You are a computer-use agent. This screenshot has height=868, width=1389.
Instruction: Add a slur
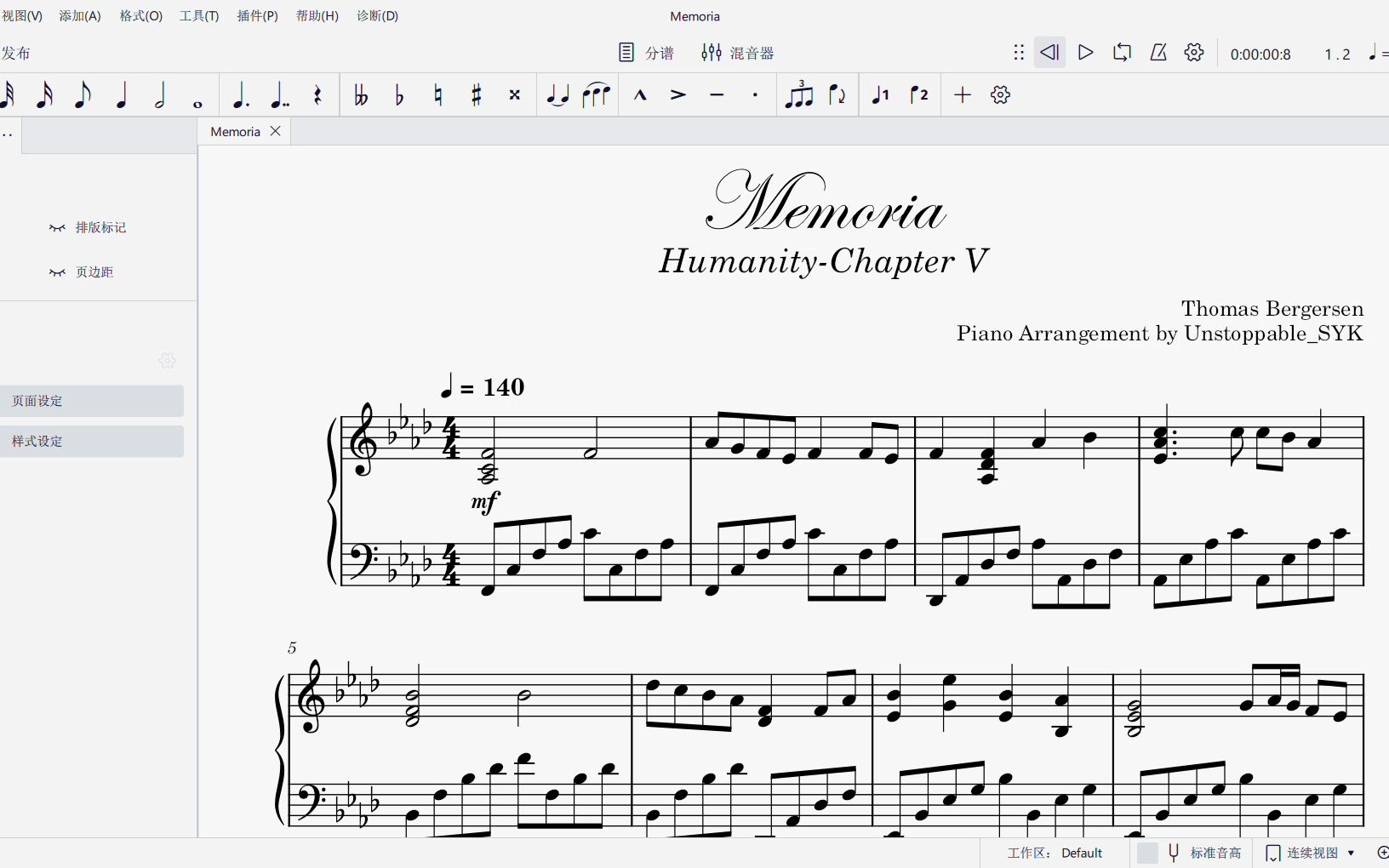coord(597,94)
